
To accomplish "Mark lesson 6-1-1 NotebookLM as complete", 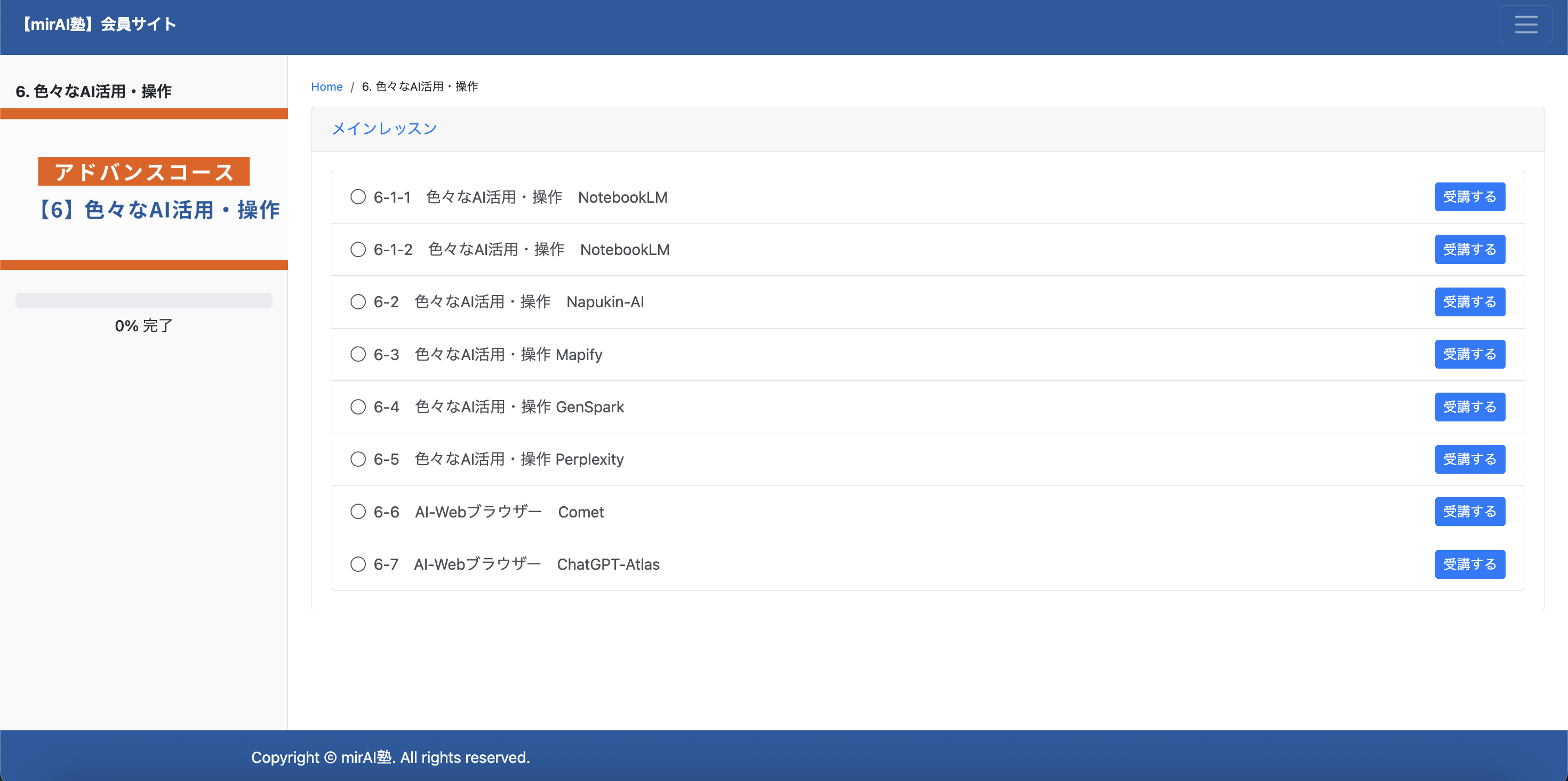I will tap(357, 197).
